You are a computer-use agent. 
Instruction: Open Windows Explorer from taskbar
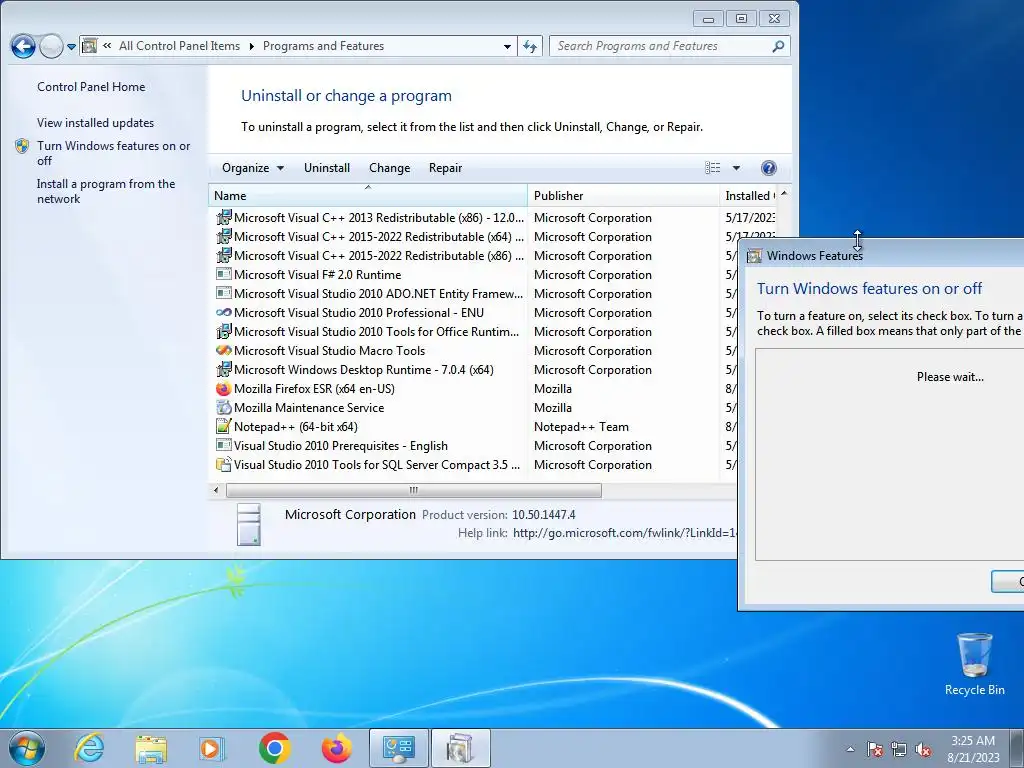pos(151,748)
